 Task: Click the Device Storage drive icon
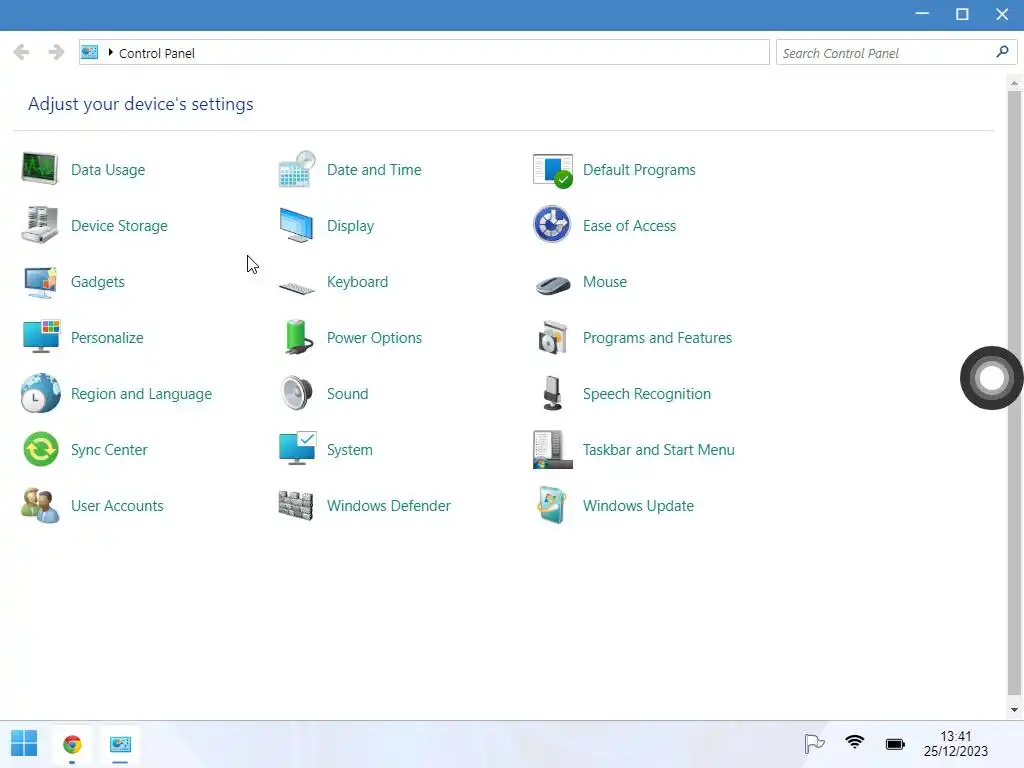point(40,225)
